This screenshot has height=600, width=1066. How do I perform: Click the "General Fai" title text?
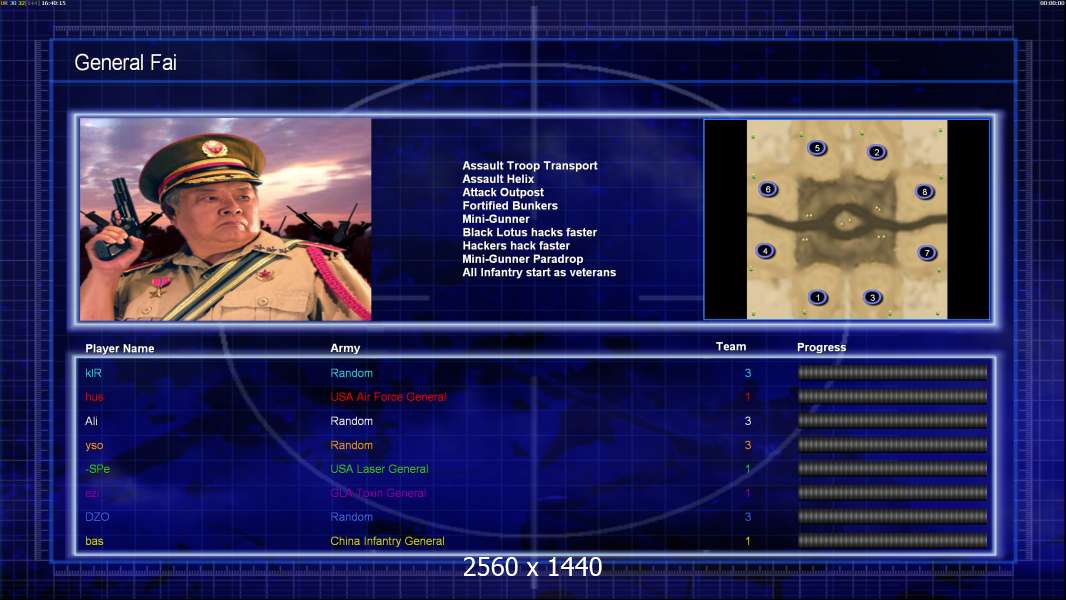click(x=125, y=63)
